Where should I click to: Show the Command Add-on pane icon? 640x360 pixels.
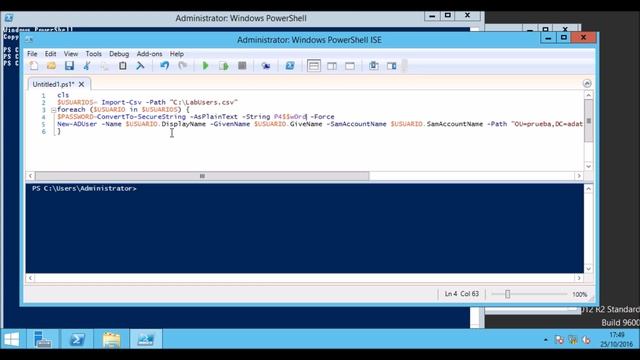tap(391, 66)
